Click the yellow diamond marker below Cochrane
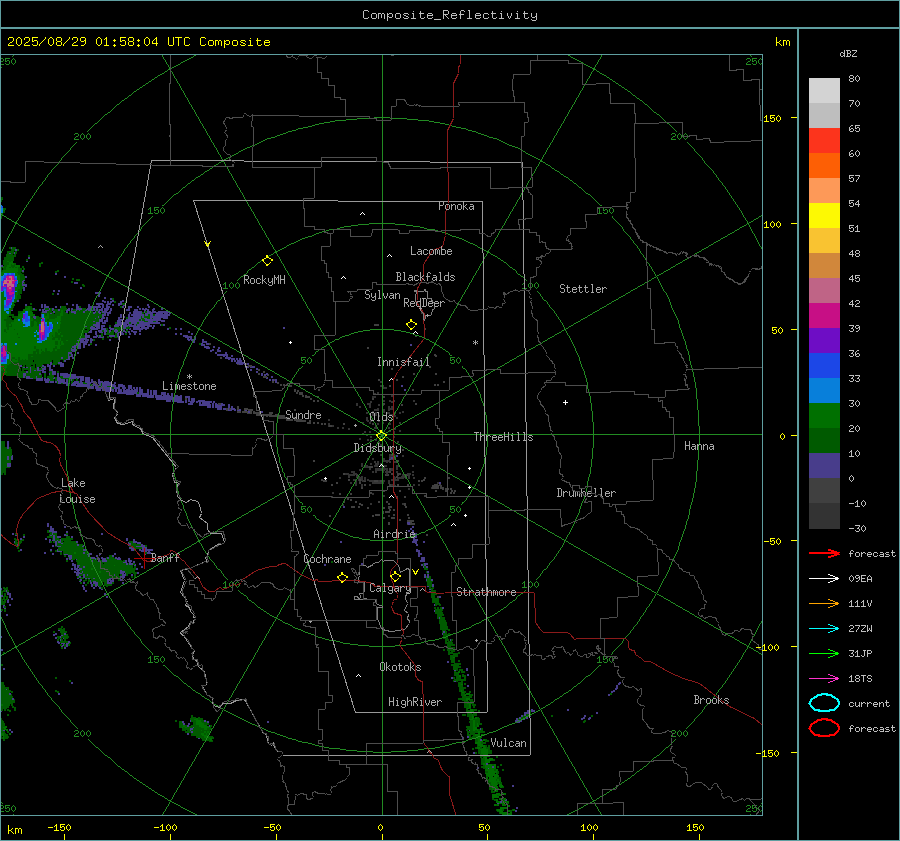 tap(343, 578)
